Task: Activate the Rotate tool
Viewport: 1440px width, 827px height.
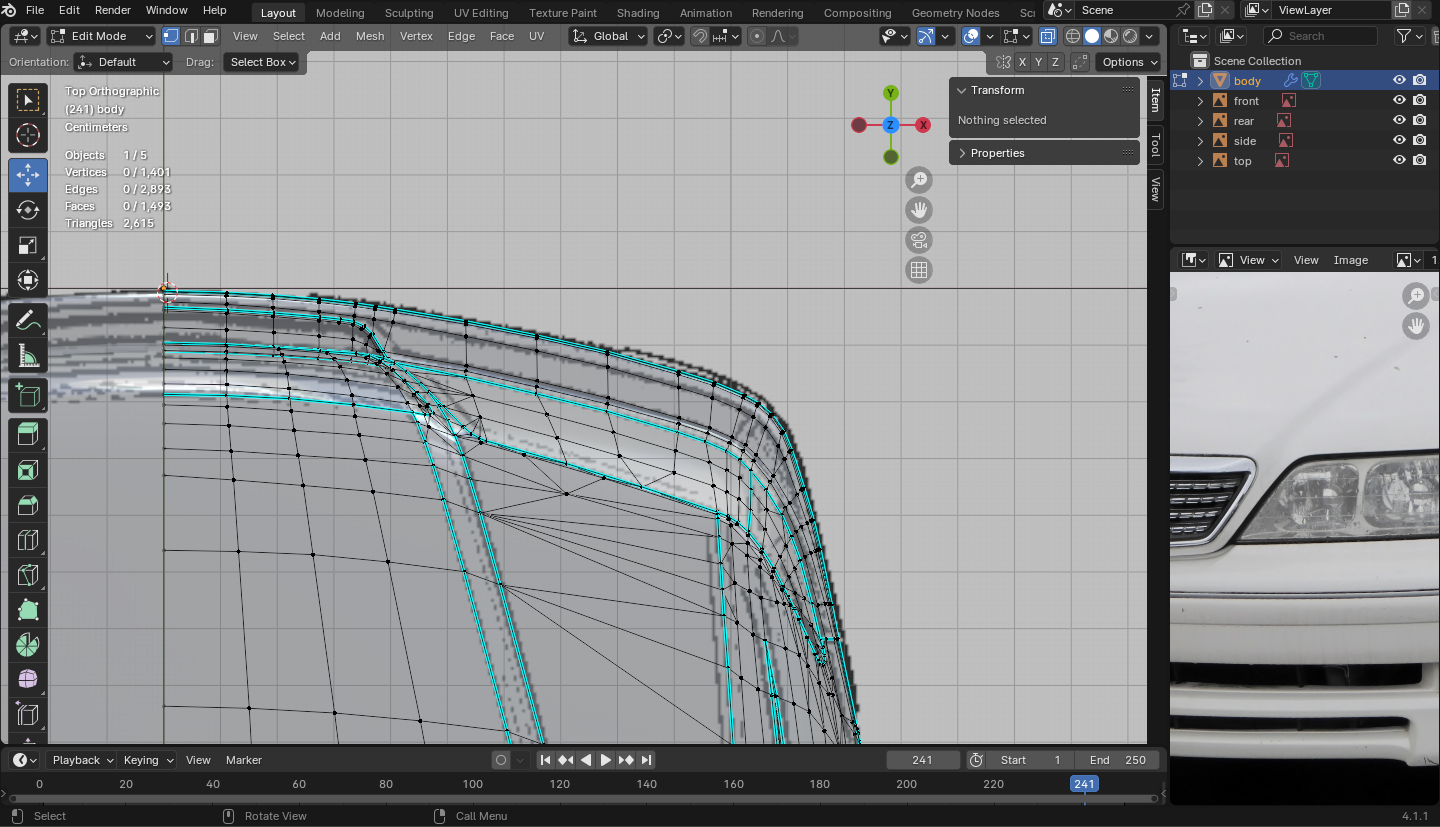Action: click(28, 210)
